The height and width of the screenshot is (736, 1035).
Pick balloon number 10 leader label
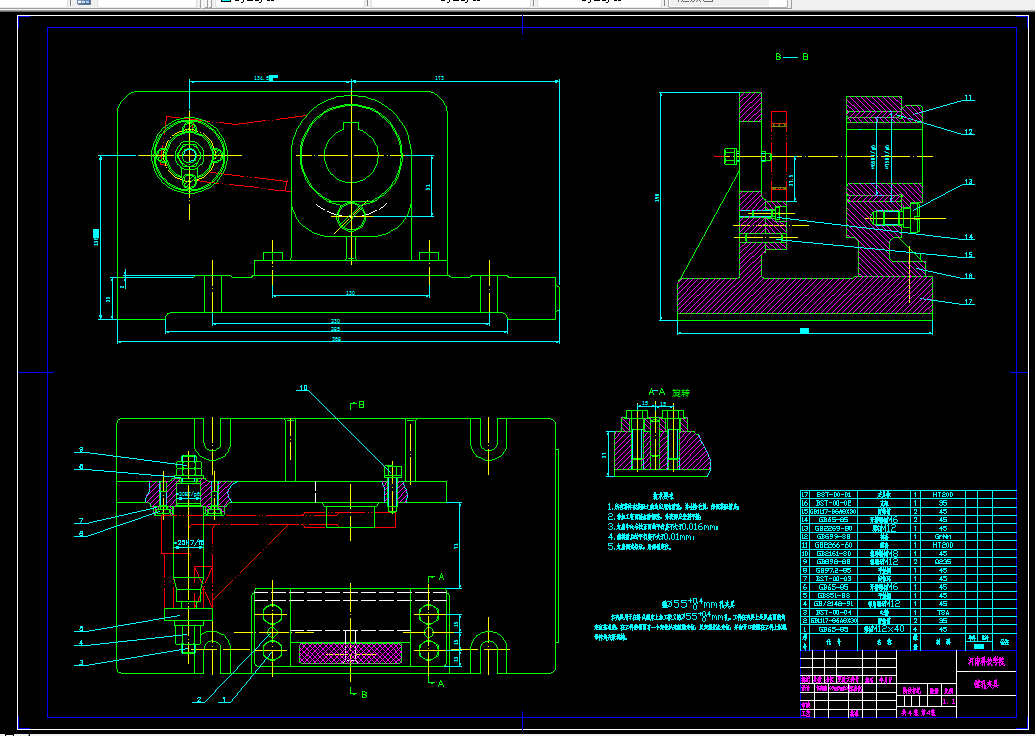pyautogui.click(x=303, y=388)
